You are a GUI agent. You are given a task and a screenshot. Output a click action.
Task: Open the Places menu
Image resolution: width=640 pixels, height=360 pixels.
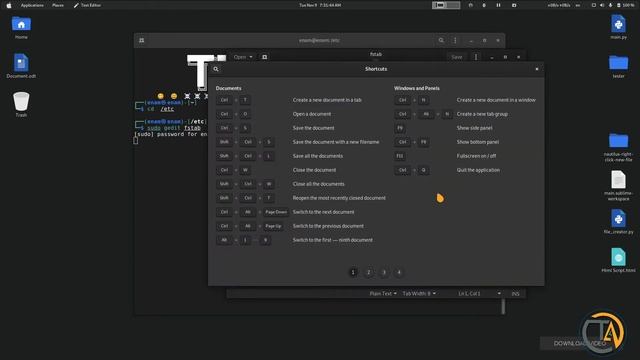pyautogui.click(x=58, y=5)
